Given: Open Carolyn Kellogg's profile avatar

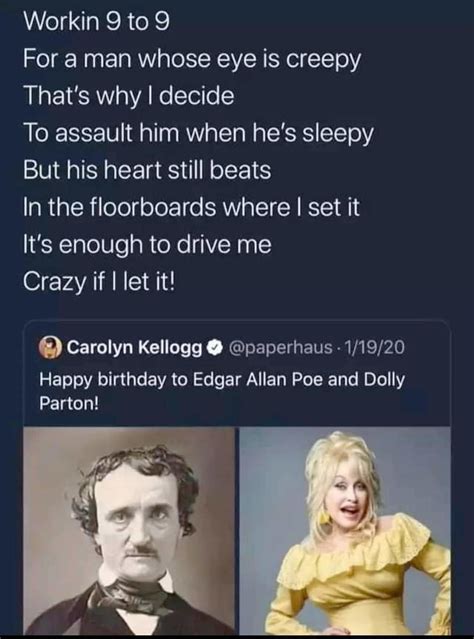Looking at the screenshot, I should pos(51,348).
